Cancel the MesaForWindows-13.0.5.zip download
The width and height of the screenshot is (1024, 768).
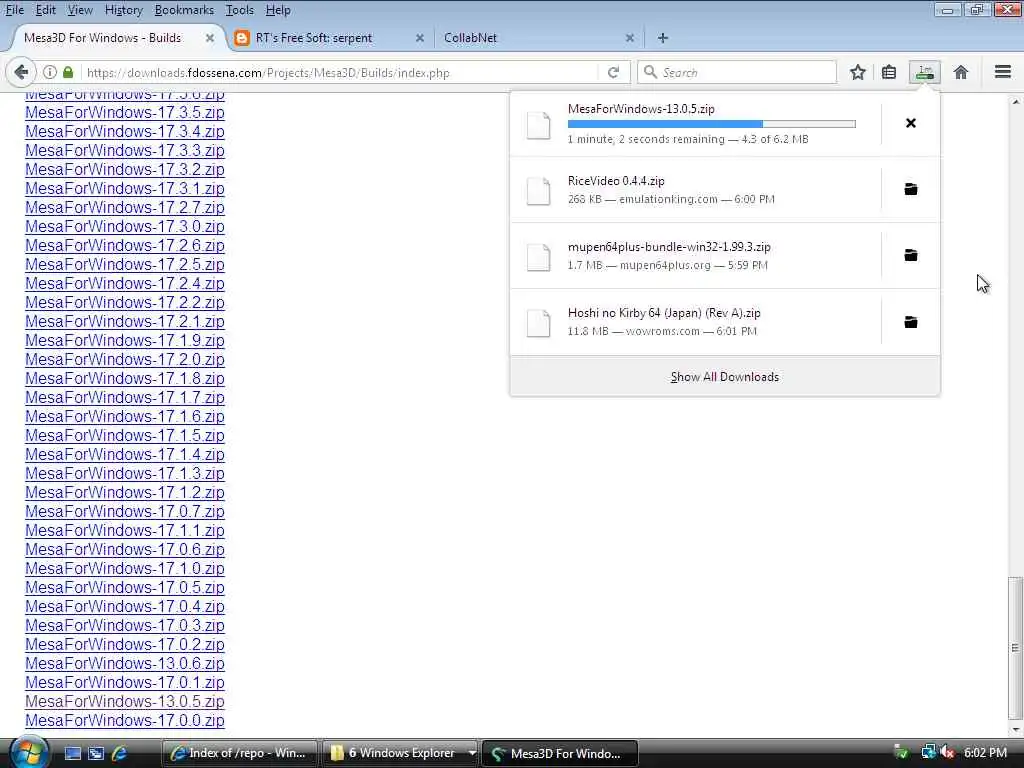(910, 123)
